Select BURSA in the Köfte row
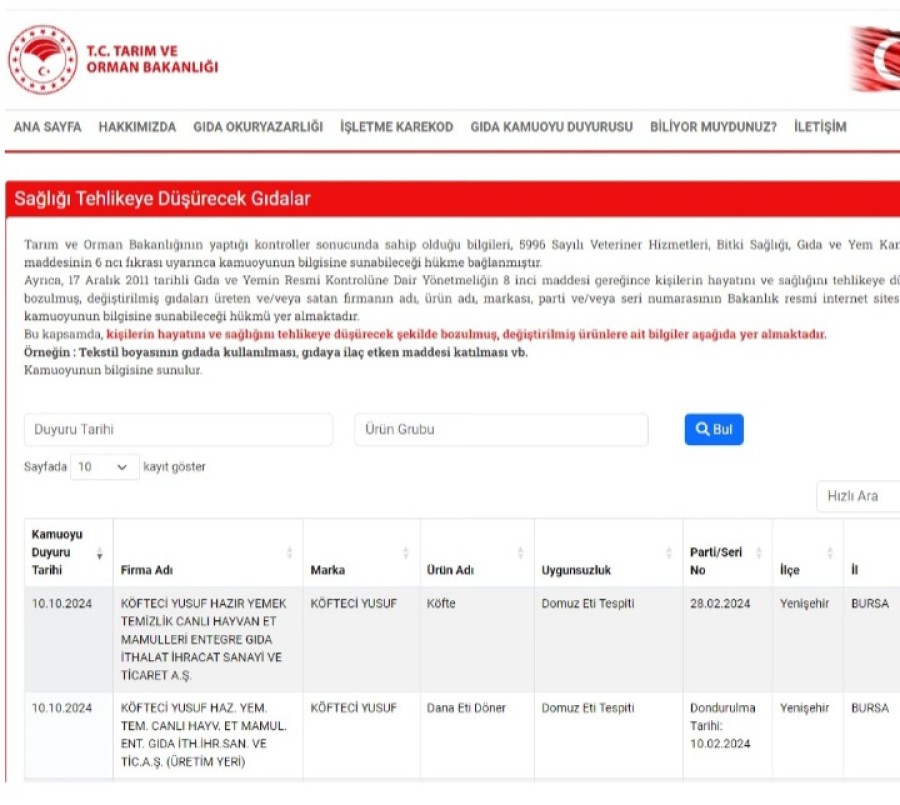 [870, 603]
